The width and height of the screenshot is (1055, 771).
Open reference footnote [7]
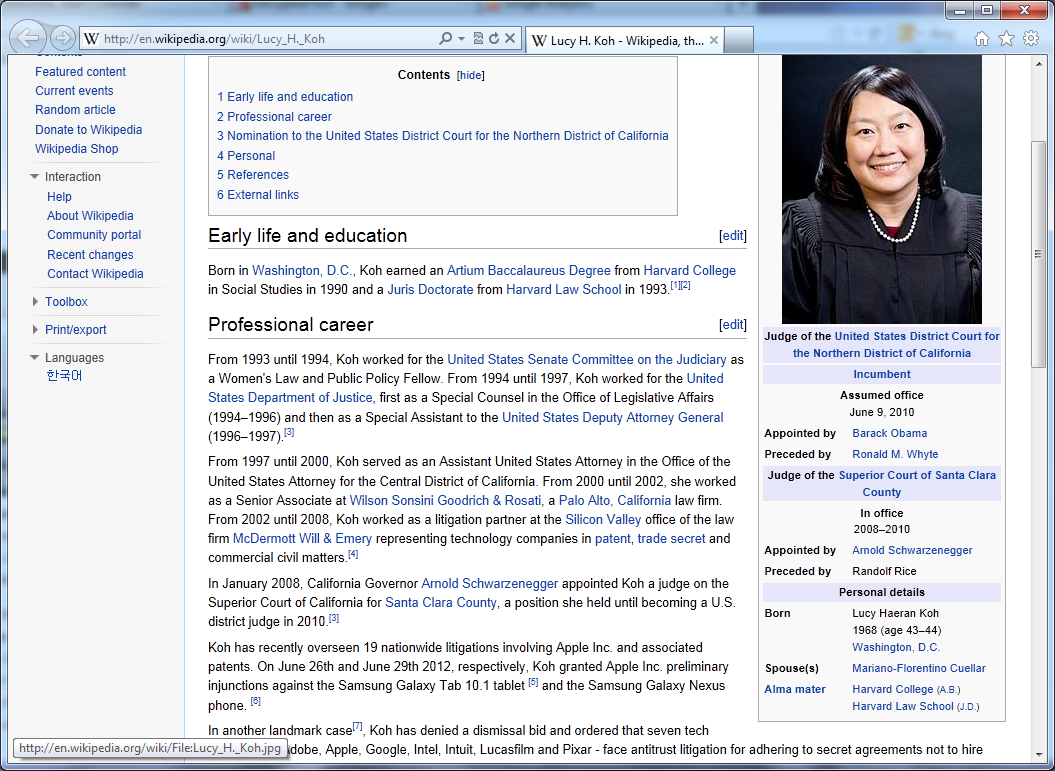coord(357,726)
